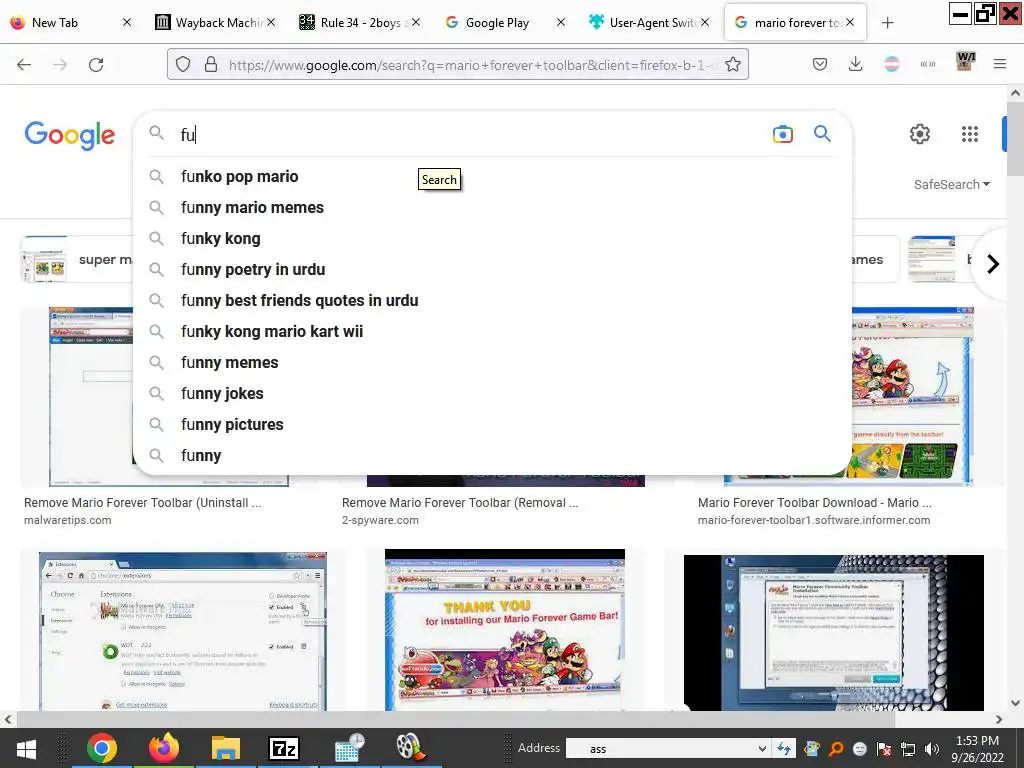Select the plain 'funny' suggestion
The width and height of the screenshot is (1024, 768).
tap(492, 456)
